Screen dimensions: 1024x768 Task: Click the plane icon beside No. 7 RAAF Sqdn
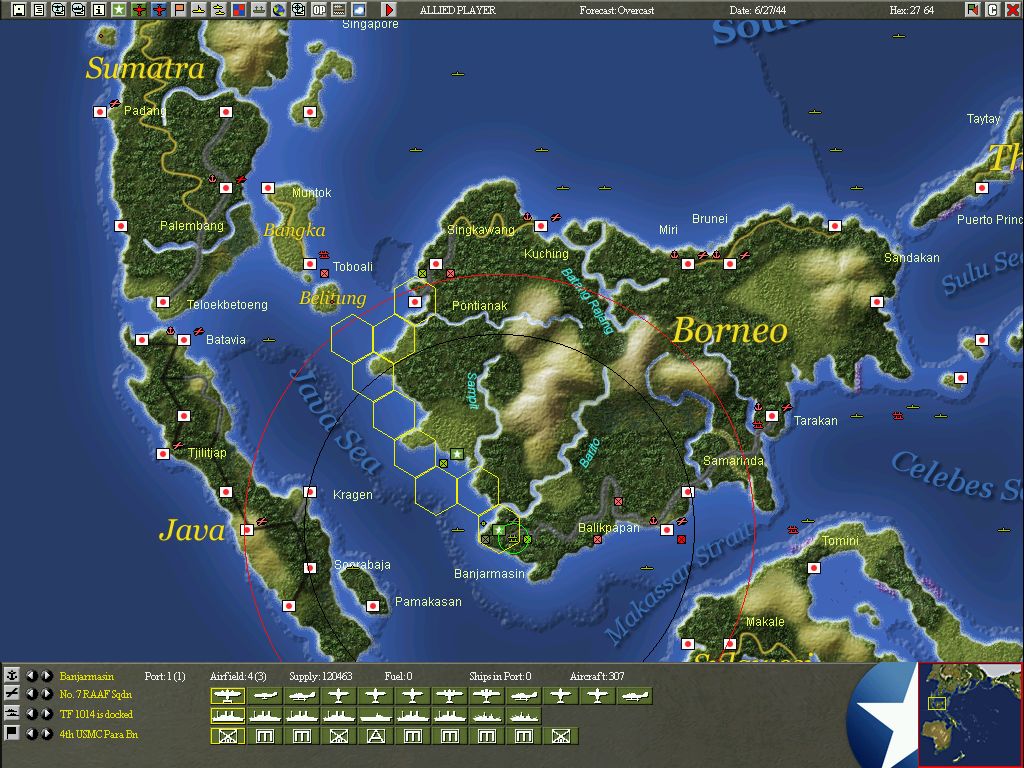[x=12, y=694]
